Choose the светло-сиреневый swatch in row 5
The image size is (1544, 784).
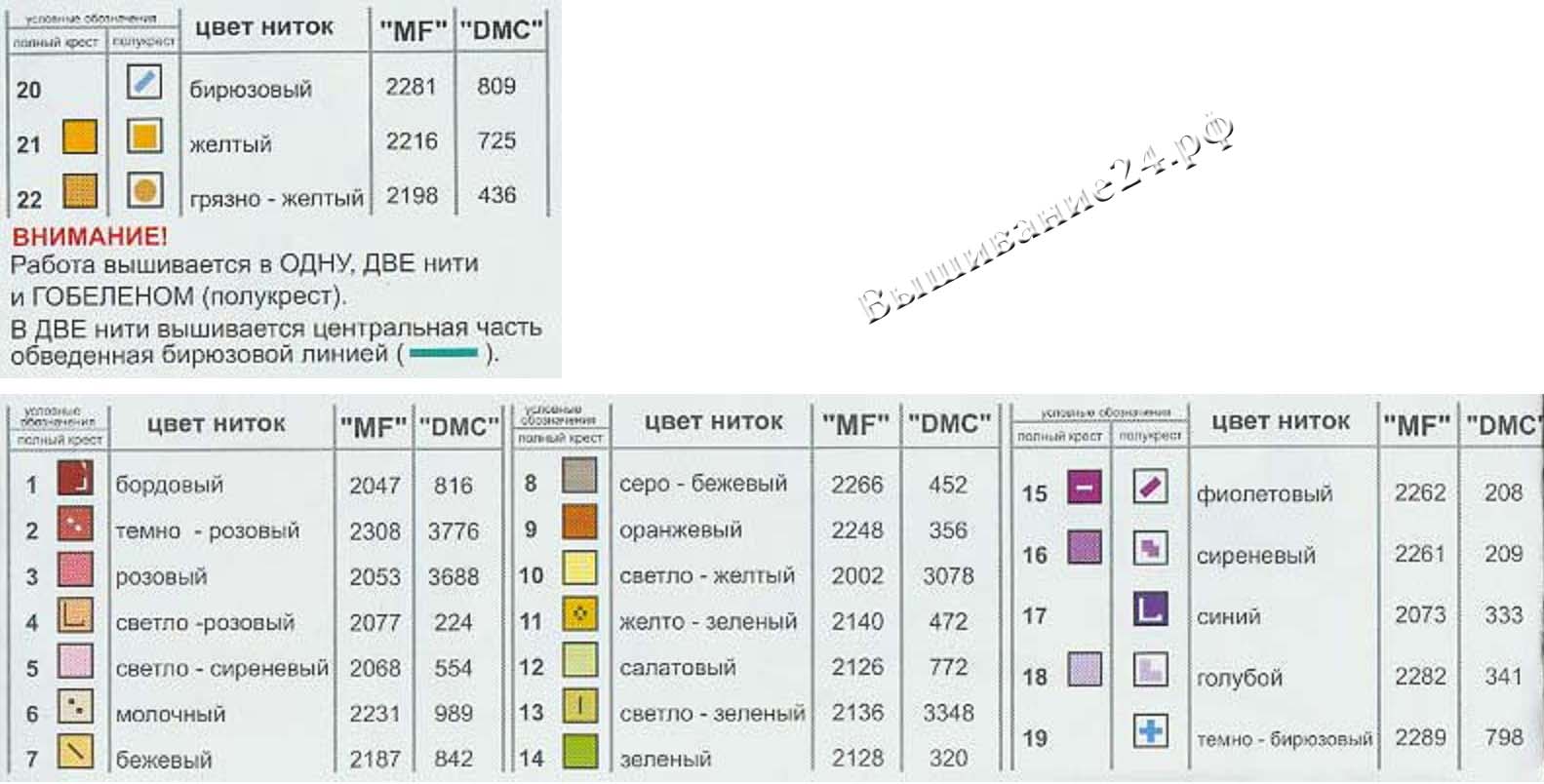[74, 661]
